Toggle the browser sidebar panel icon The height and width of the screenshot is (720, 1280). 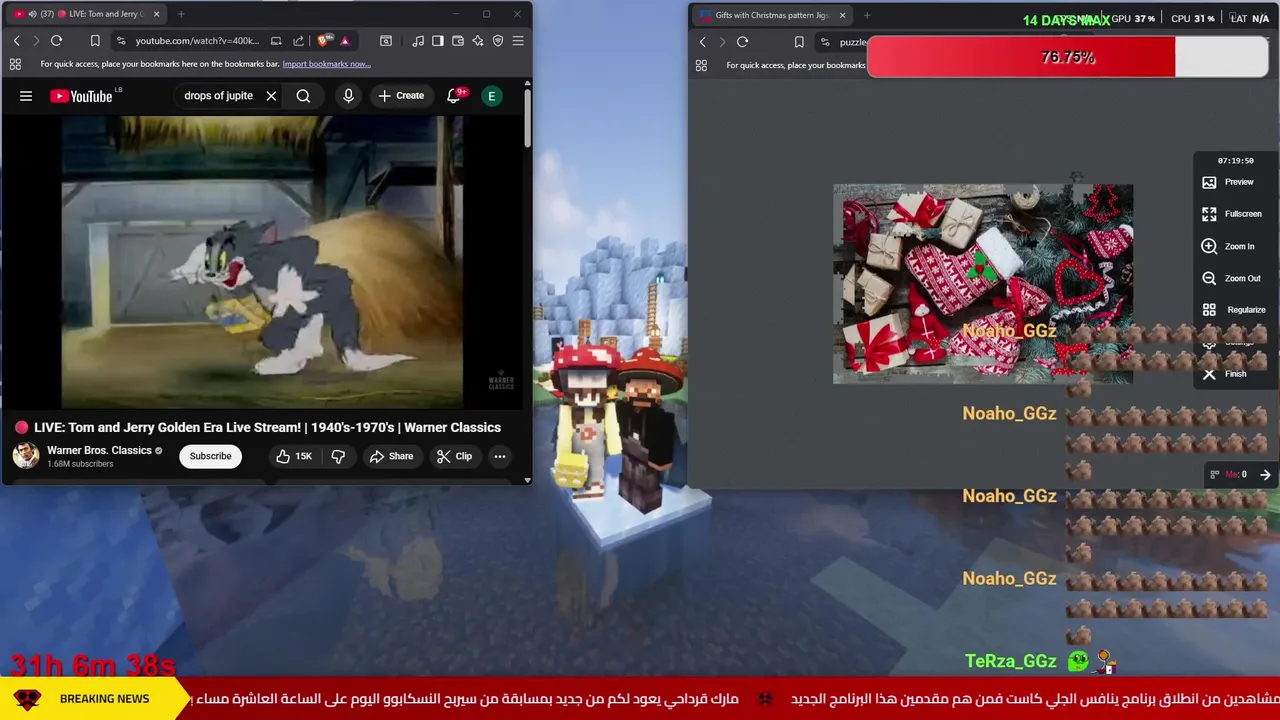438,41
